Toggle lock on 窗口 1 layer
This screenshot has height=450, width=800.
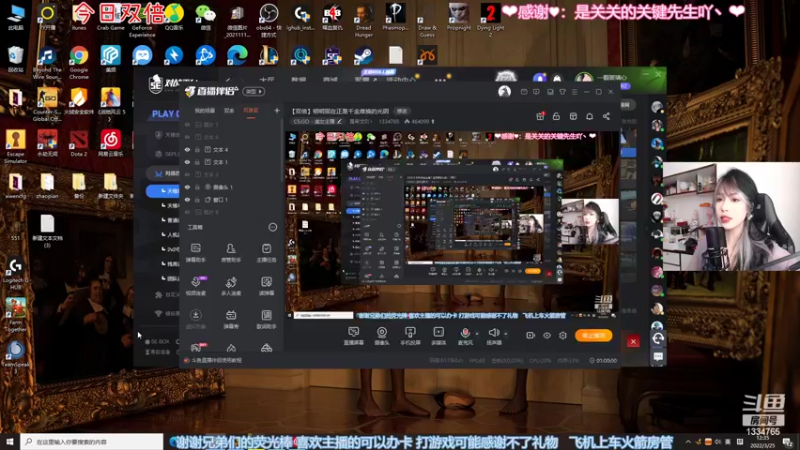click(197, 199)
